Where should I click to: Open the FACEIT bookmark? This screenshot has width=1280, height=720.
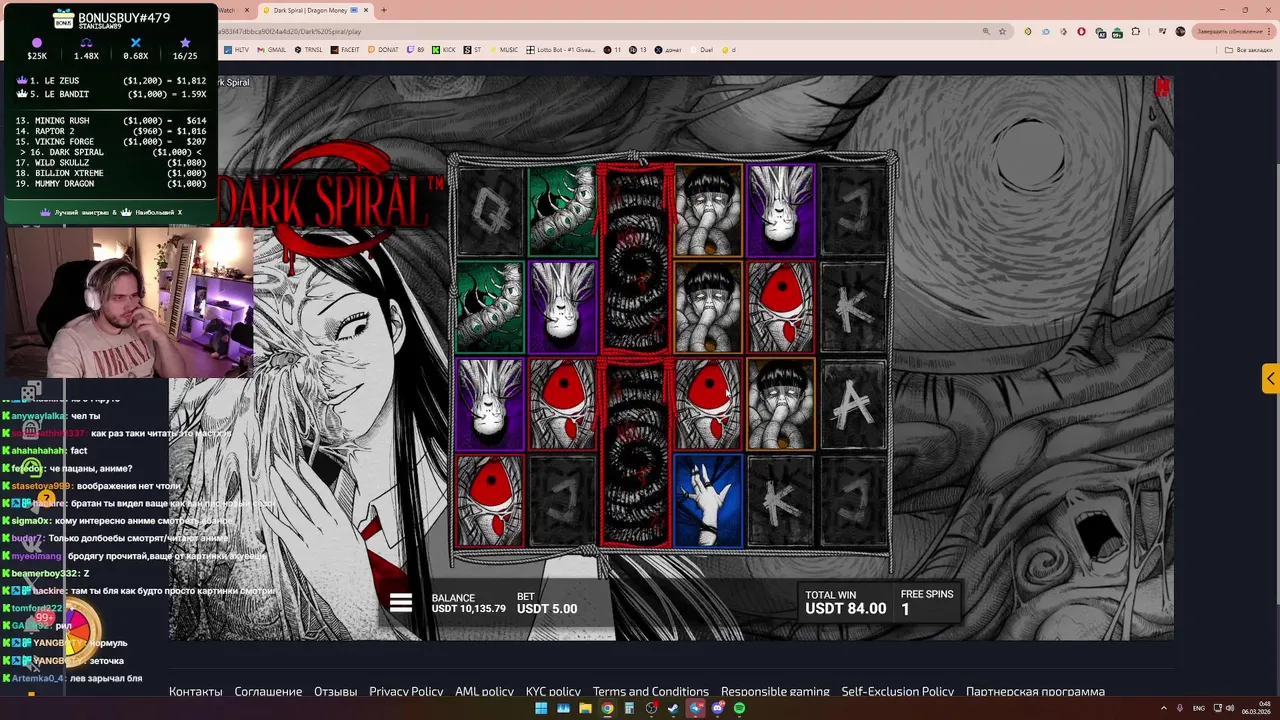(x=345, y=49)
